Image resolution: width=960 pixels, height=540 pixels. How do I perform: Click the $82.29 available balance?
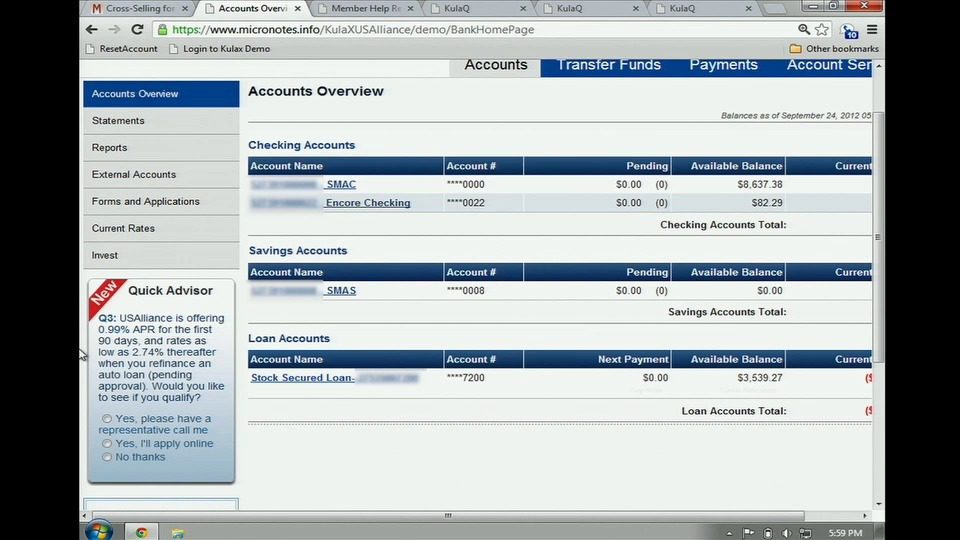click(x=767, y=203)
